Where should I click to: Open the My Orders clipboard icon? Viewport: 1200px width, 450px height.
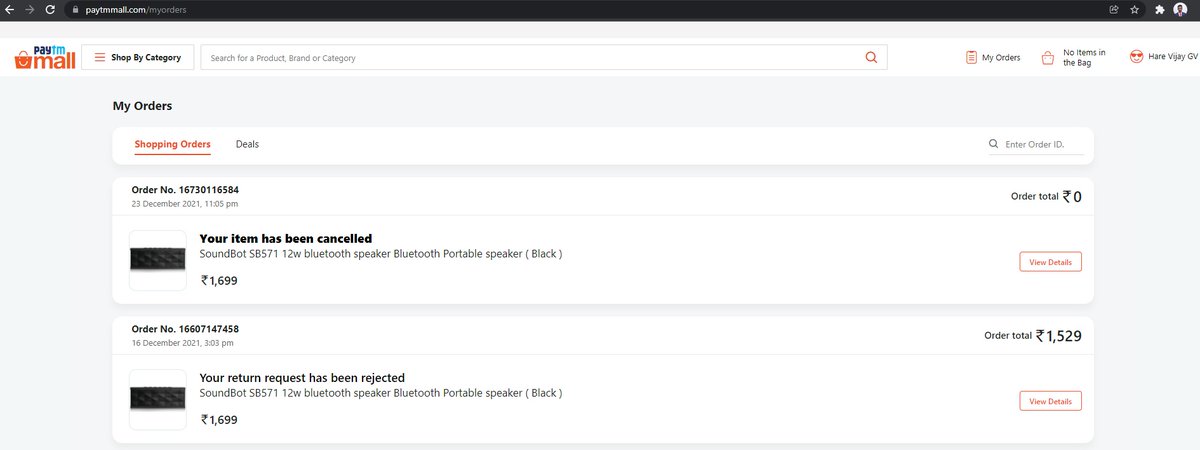[x=971, y=58]
